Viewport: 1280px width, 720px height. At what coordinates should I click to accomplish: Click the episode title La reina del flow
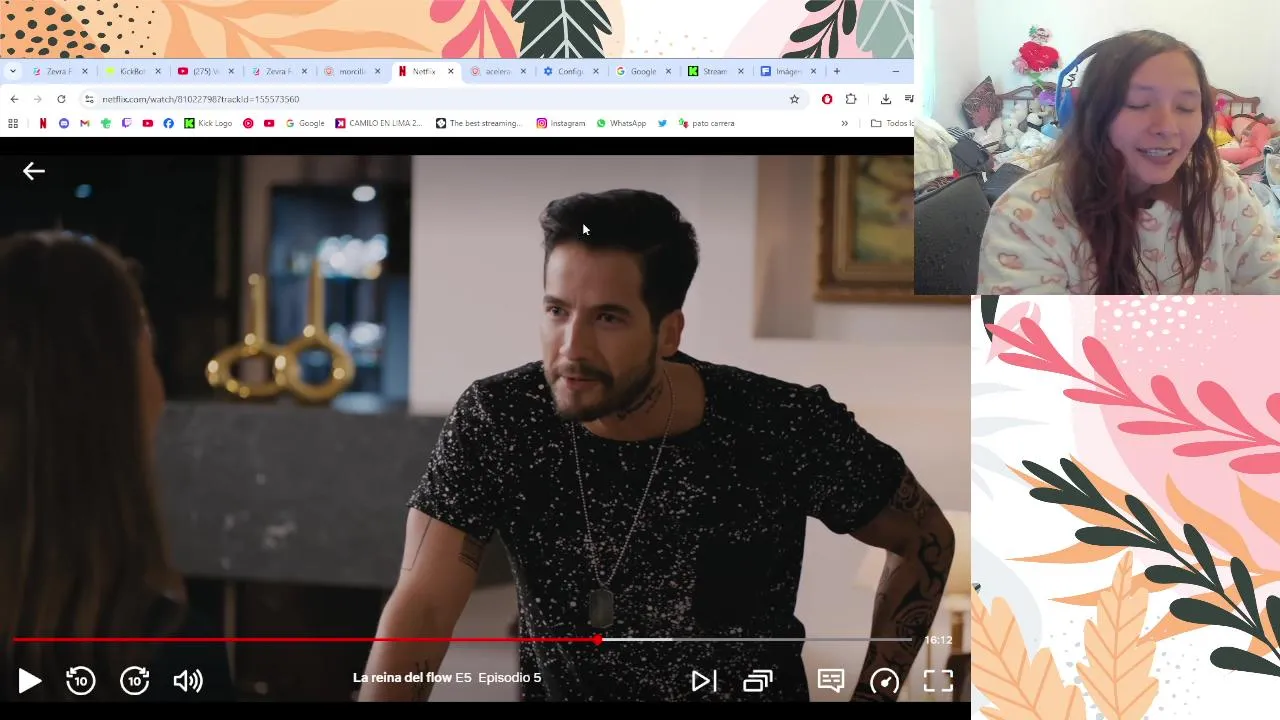tap(402, 677)
